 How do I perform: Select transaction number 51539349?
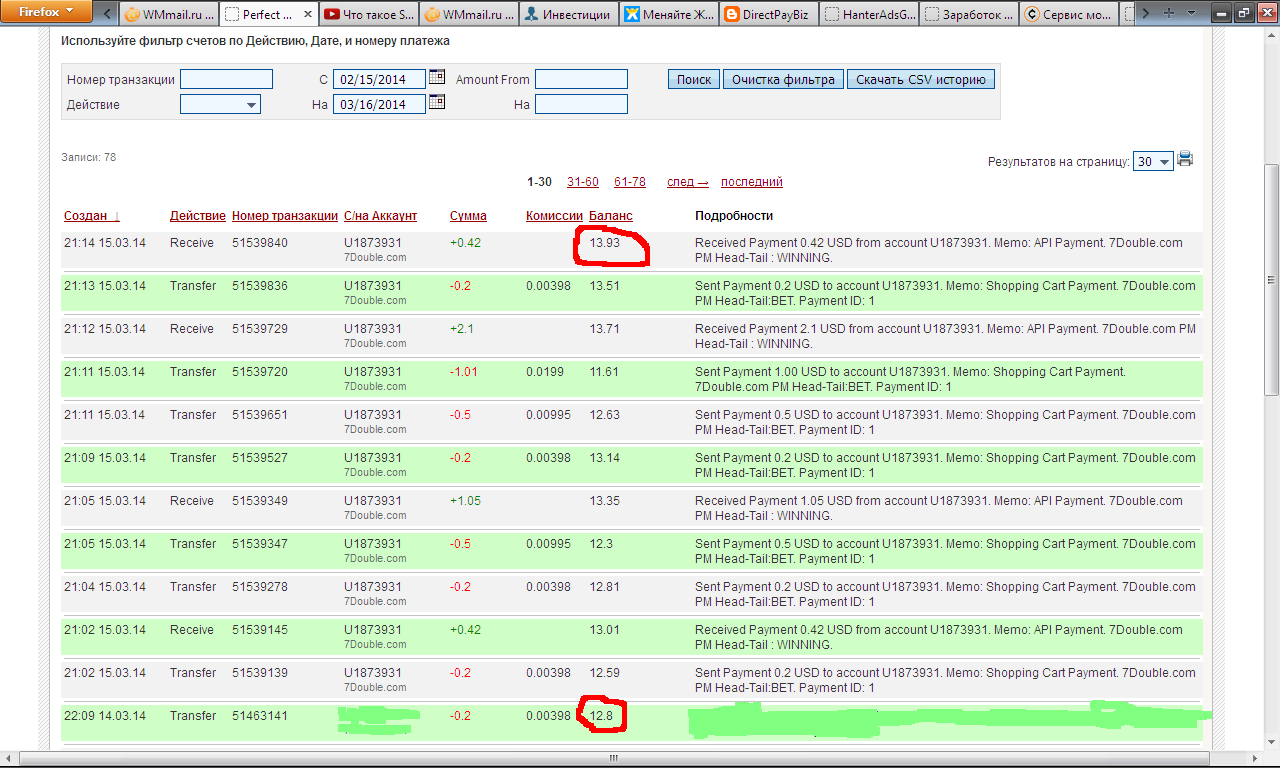click(260, 501)
